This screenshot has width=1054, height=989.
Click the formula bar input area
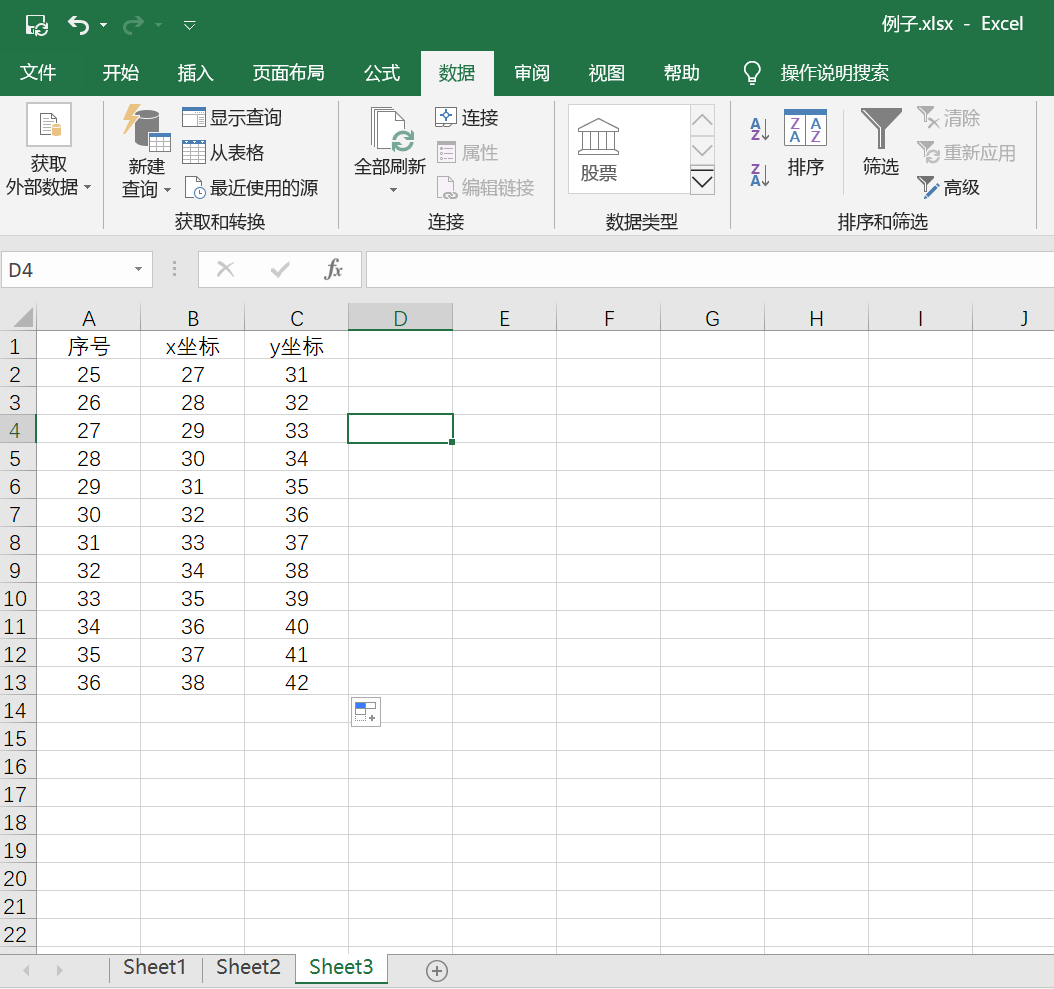710,270
